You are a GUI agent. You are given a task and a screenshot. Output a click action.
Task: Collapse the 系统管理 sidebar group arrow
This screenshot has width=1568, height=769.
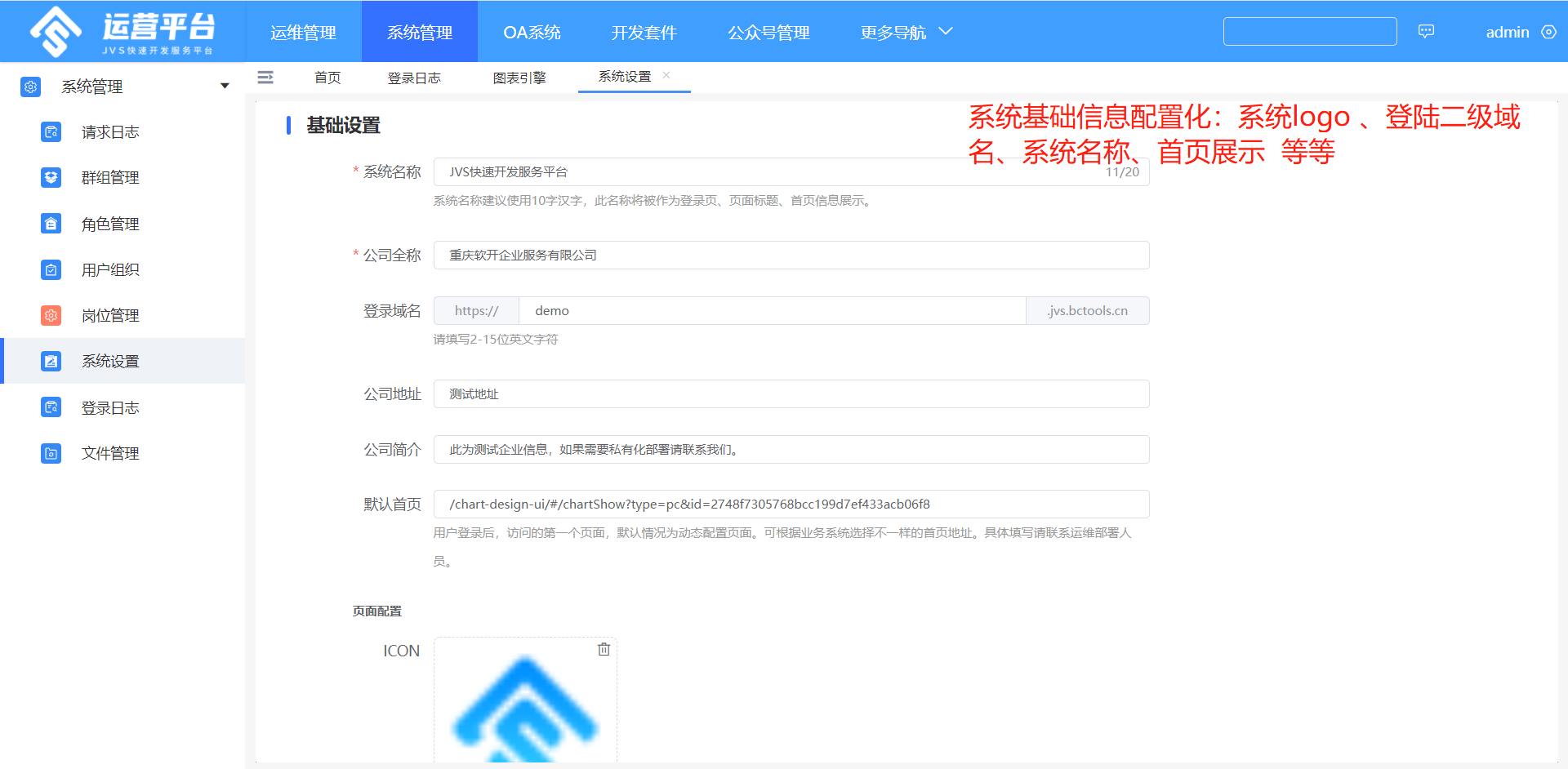(x=225, y=86)
